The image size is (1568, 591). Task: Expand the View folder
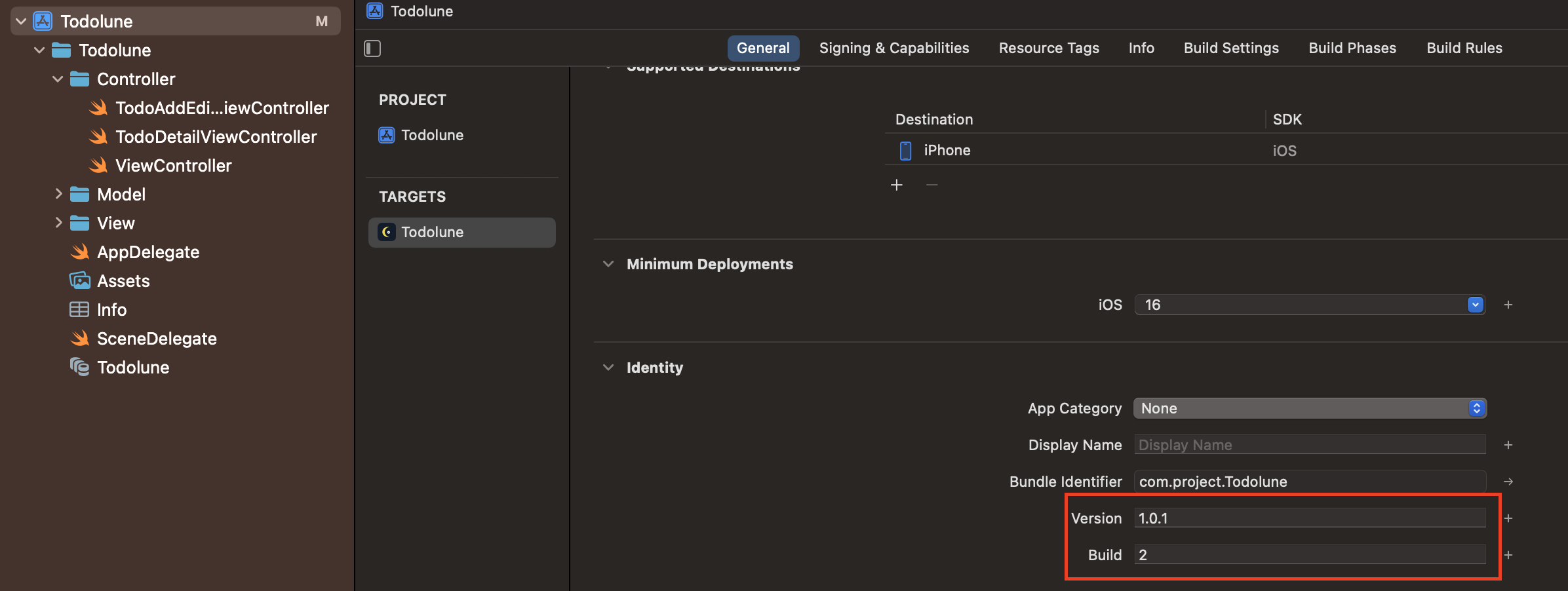tap(58, 223)
